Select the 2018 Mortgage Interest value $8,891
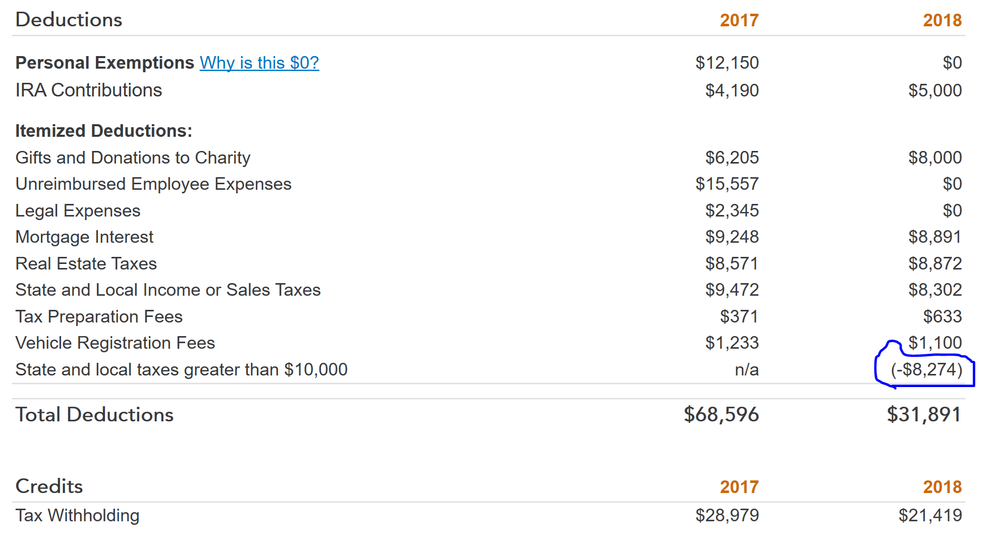This screenshot has width=999, height=539. click(x=935, y=237)
